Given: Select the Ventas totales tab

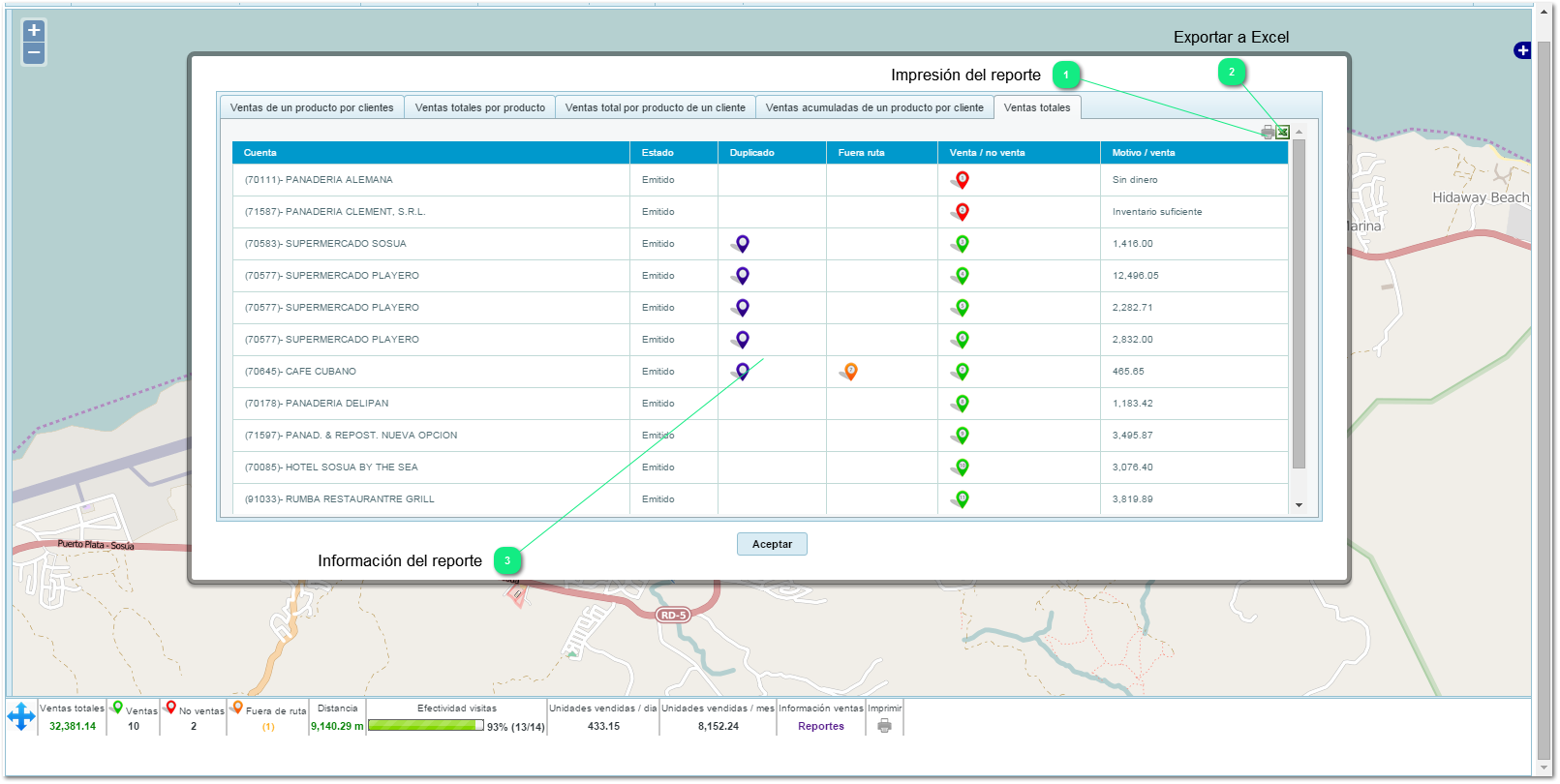Looking at the screenshot, I should click(1037, 107).
